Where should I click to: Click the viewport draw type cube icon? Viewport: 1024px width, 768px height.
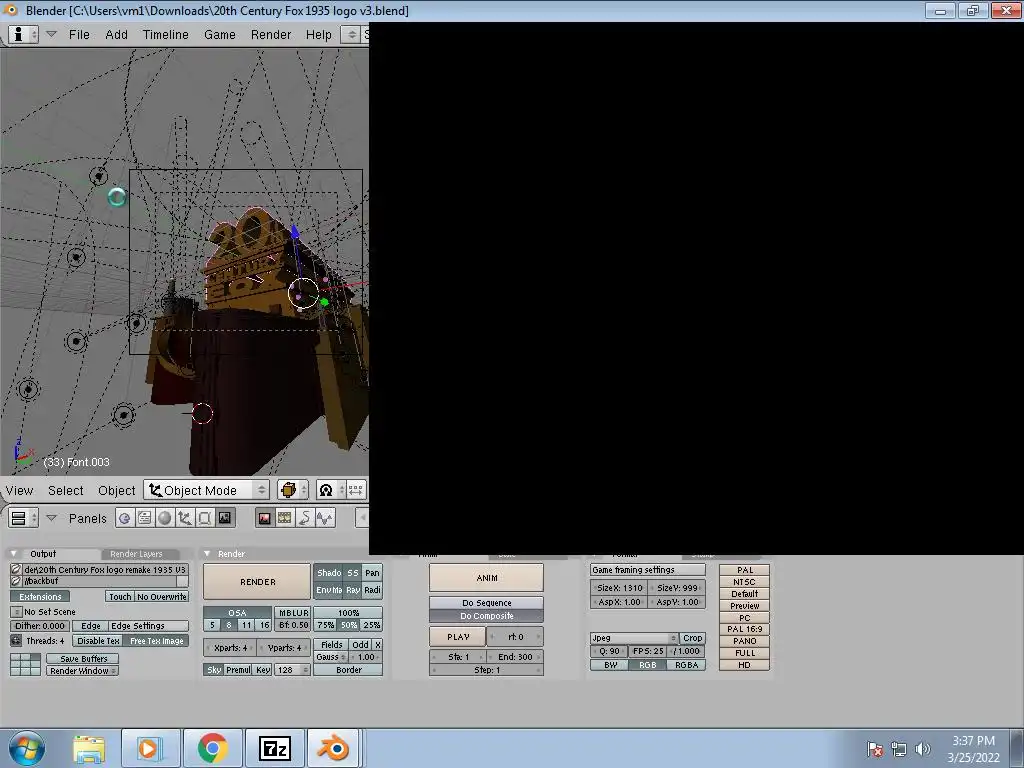pos(292,490)
